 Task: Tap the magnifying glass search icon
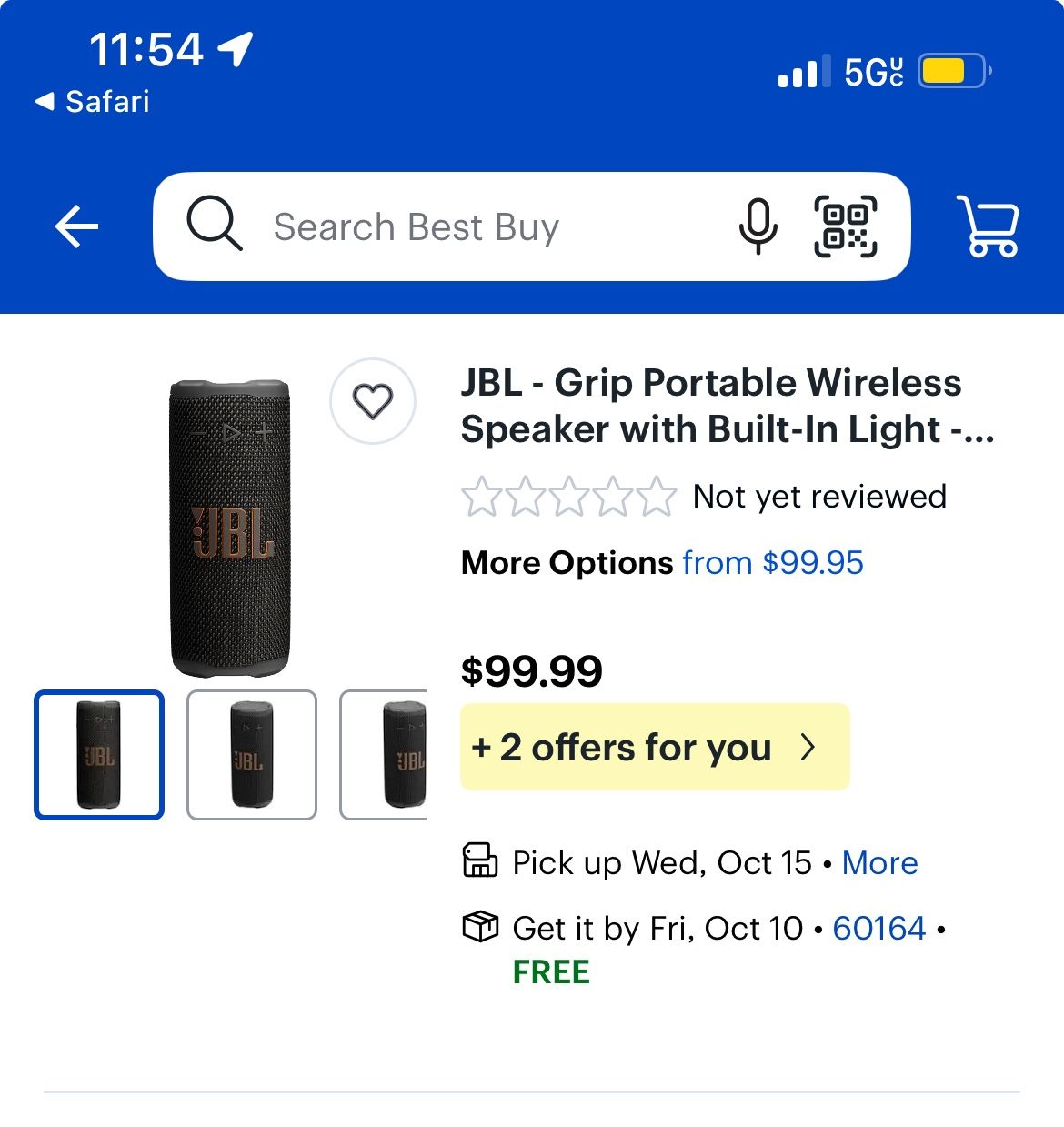[215, 225]
